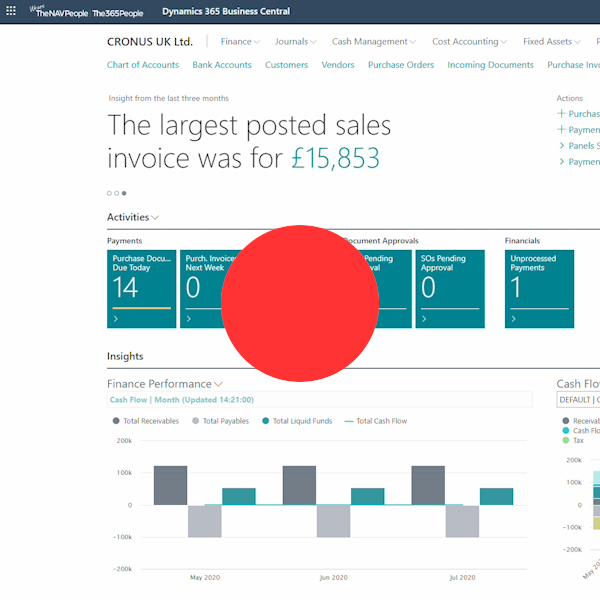Expand the Fixed Assets menu
This screenshot has width=600, height=600.
click(x=551, y=41)
